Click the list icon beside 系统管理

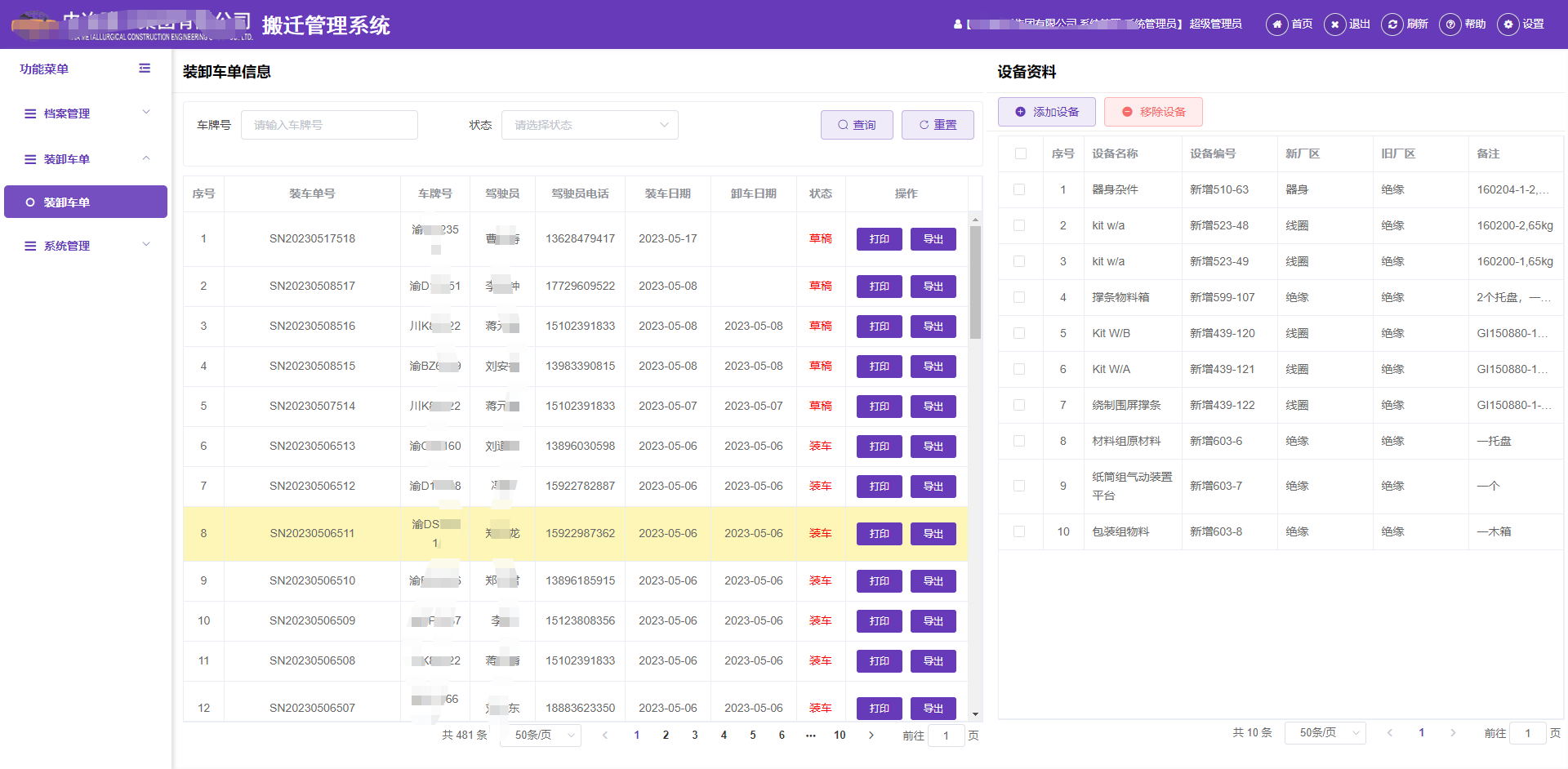point(30,246)
